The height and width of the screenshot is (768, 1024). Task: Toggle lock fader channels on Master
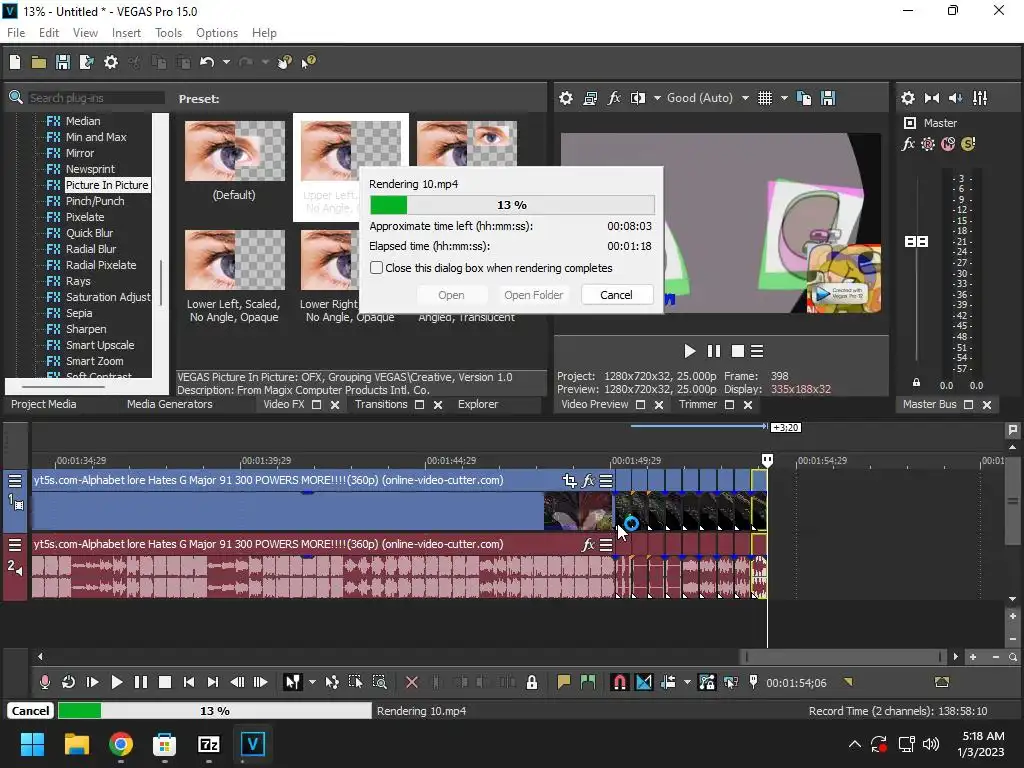[x=916, y=382]
